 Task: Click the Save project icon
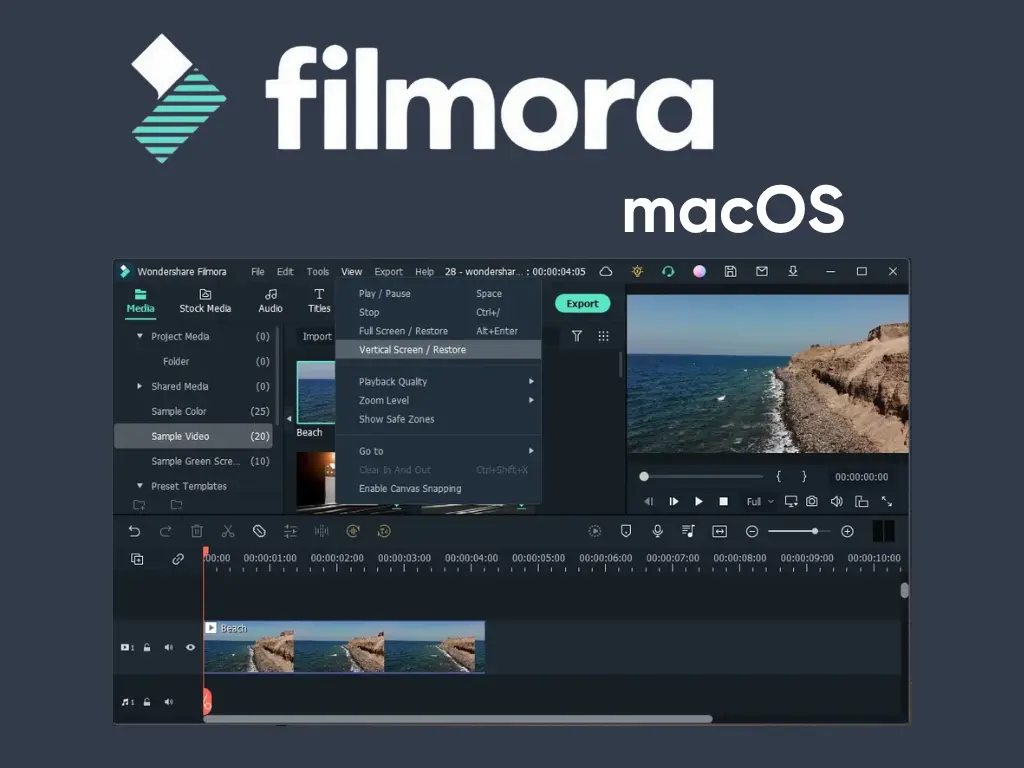[731, 271]
